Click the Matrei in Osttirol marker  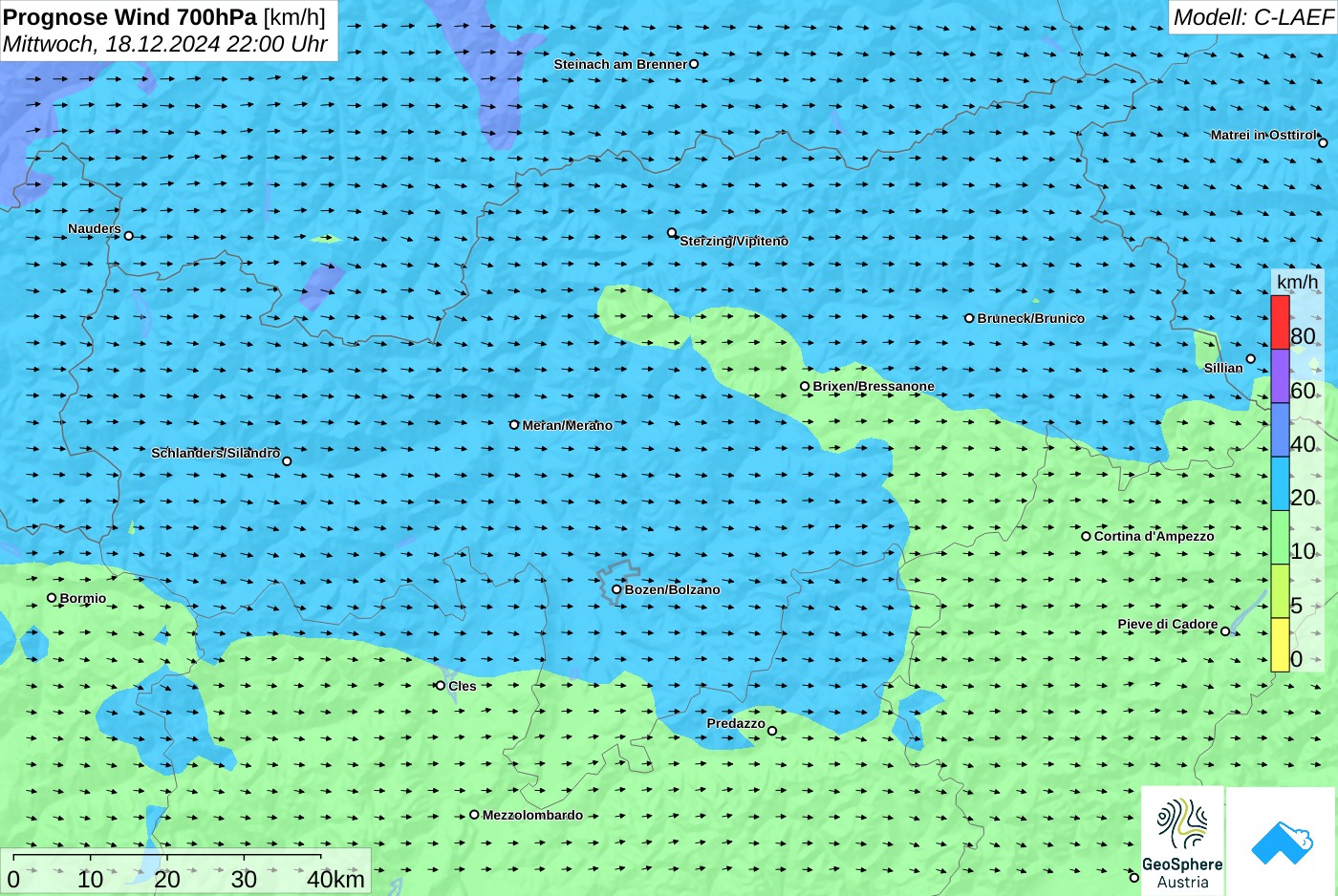(x=1324, y=143)
